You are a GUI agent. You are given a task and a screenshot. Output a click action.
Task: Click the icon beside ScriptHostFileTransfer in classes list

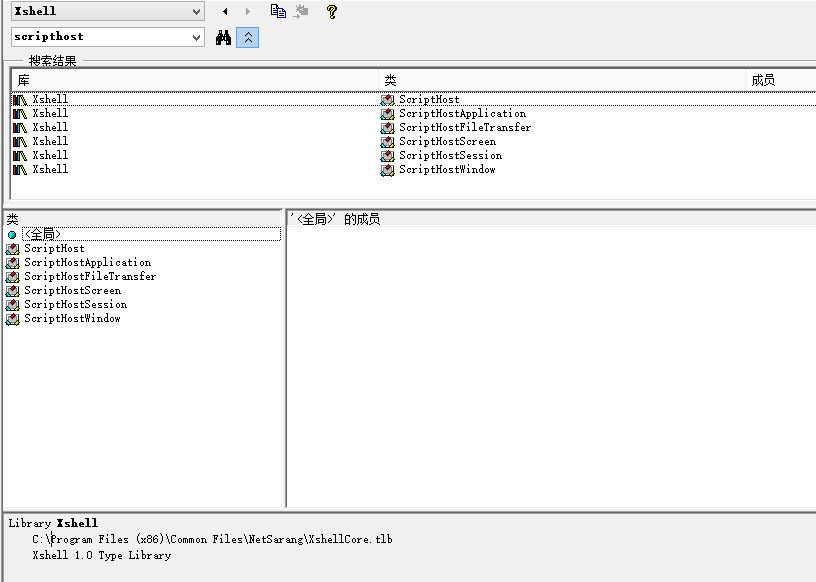click(12, 277)
